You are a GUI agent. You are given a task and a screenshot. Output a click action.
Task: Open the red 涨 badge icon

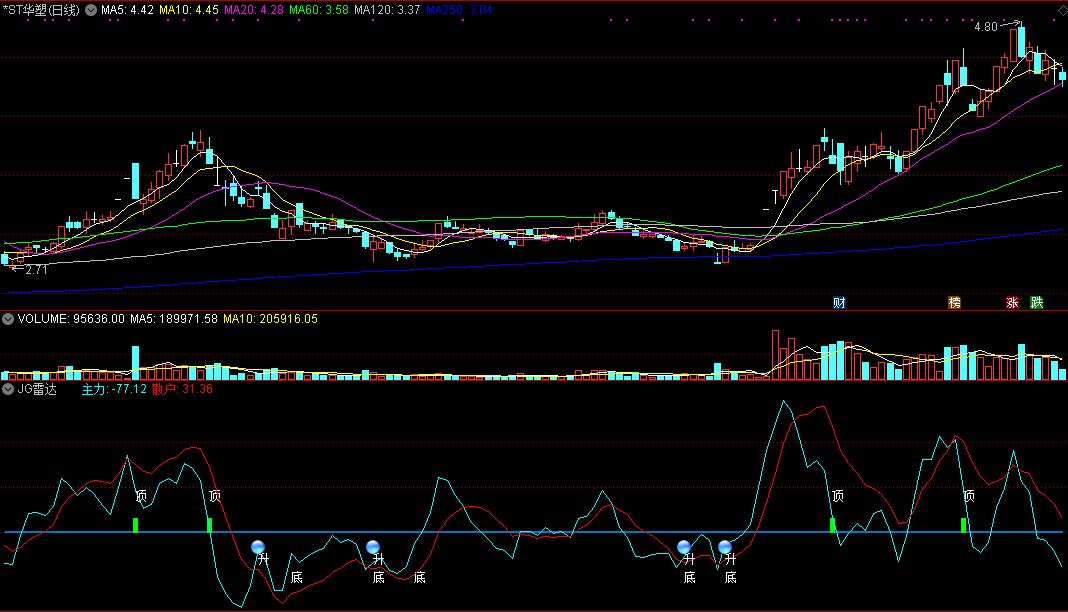[1012, 302]
